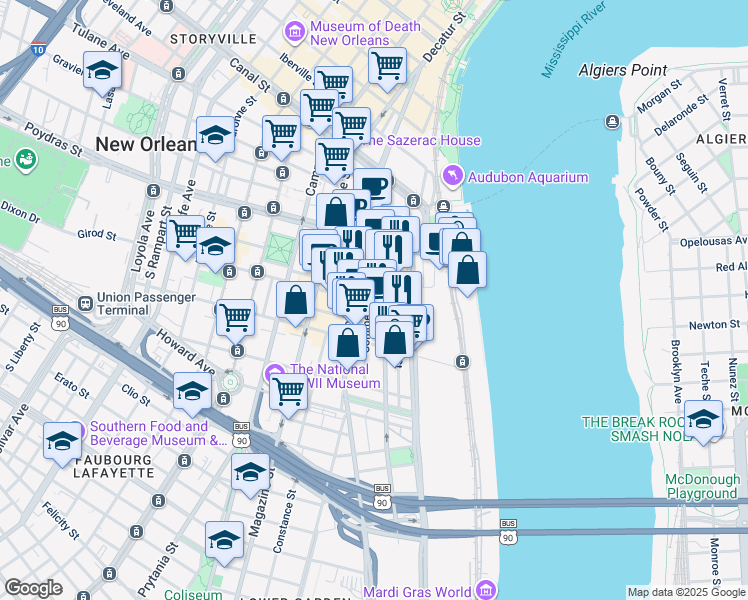Image resolution: width=748 pixels, height=600 pixels.
Task: Open the shopping bag marker above National WWII Museum
Action: [347, 344]
